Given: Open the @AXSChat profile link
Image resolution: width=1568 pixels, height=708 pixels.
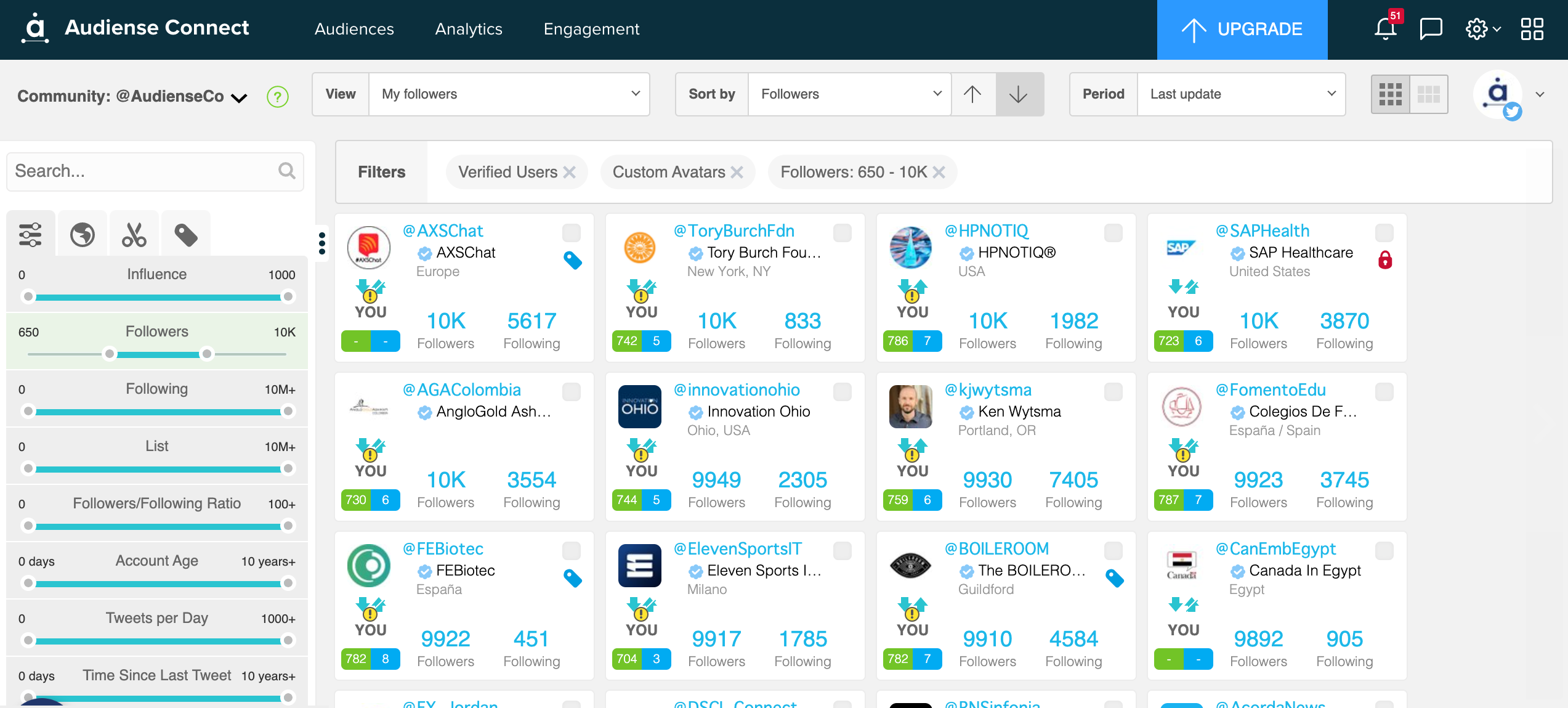Looking at the screenshot, I should 443,231.
